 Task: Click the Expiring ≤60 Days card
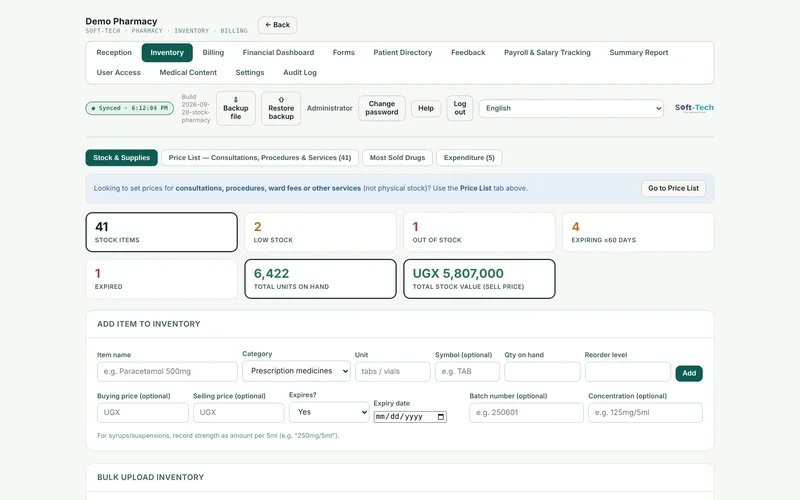tap(638, 232)
